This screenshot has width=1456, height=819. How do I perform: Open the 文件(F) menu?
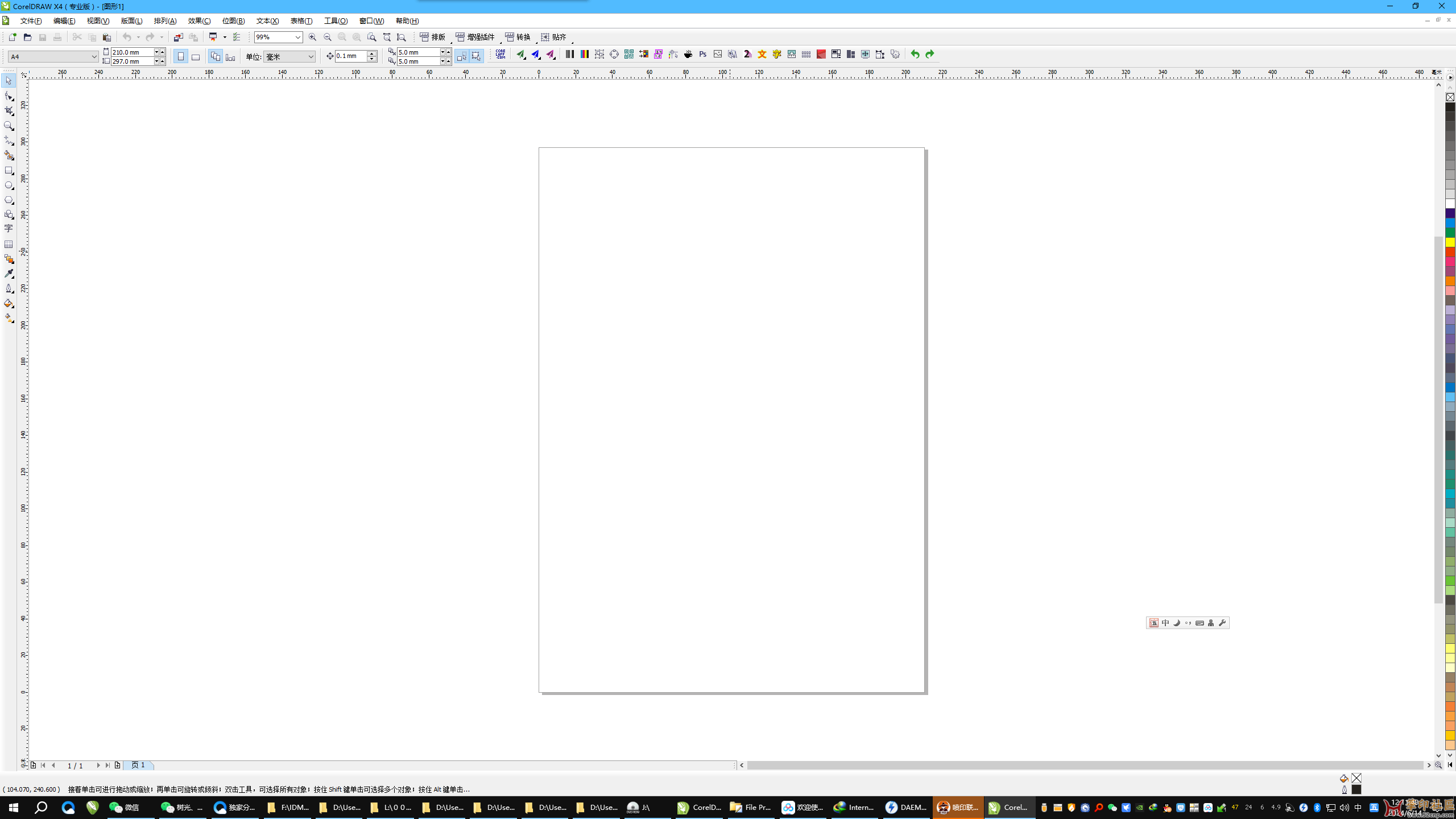(31, 21)
